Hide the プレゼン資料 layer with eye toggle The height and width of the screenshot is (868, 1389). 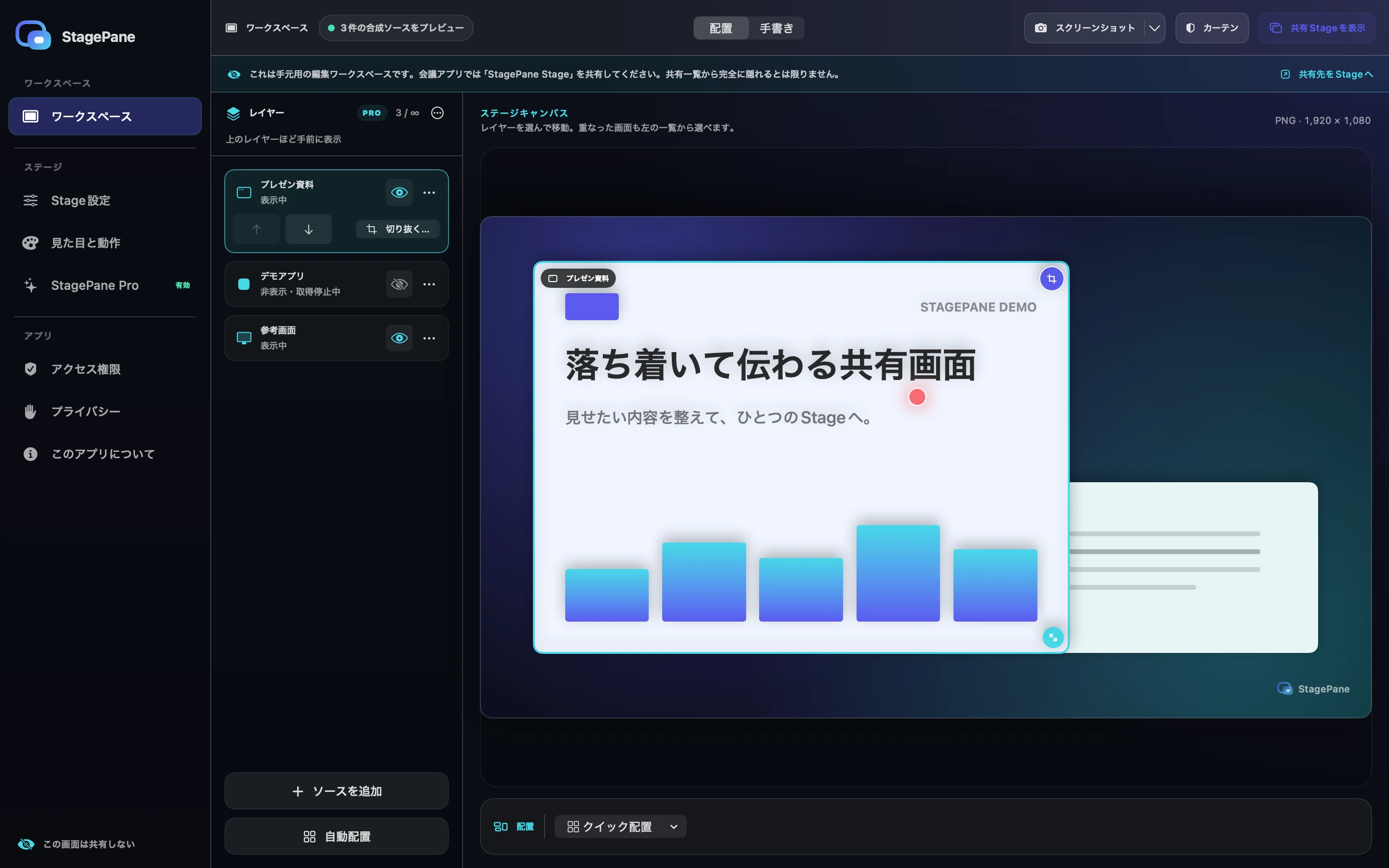(x=399, y=193)
